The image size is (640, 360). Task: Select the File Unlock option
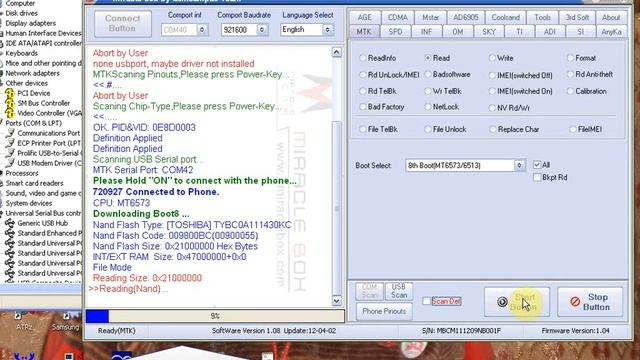coord(428,129)
